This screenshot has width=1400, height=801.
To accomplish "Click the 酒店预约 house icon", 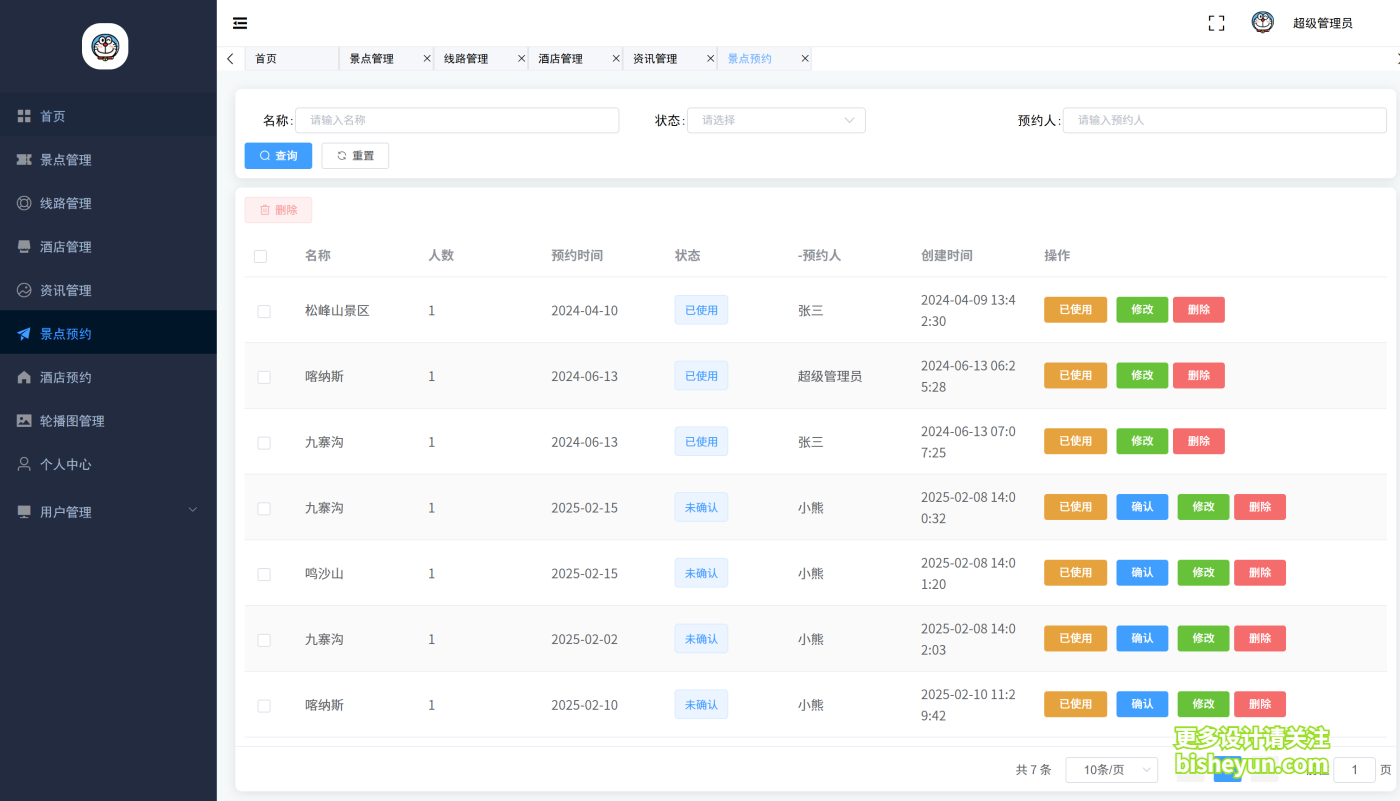I will click(24, 377).
